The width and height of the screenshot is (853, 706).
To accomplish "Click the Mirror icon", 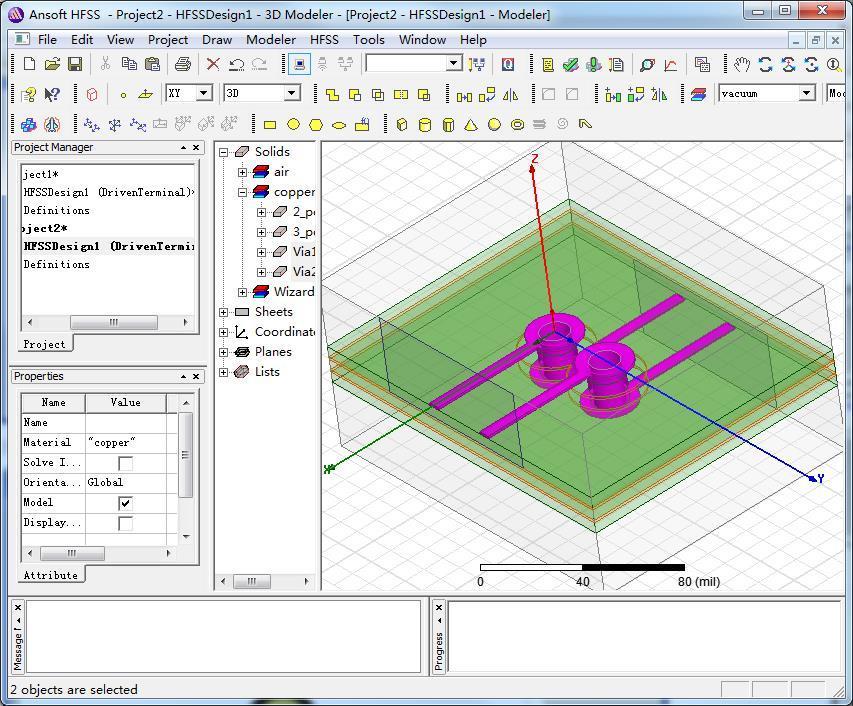I will pyautogui.click(x=510, y=95).
